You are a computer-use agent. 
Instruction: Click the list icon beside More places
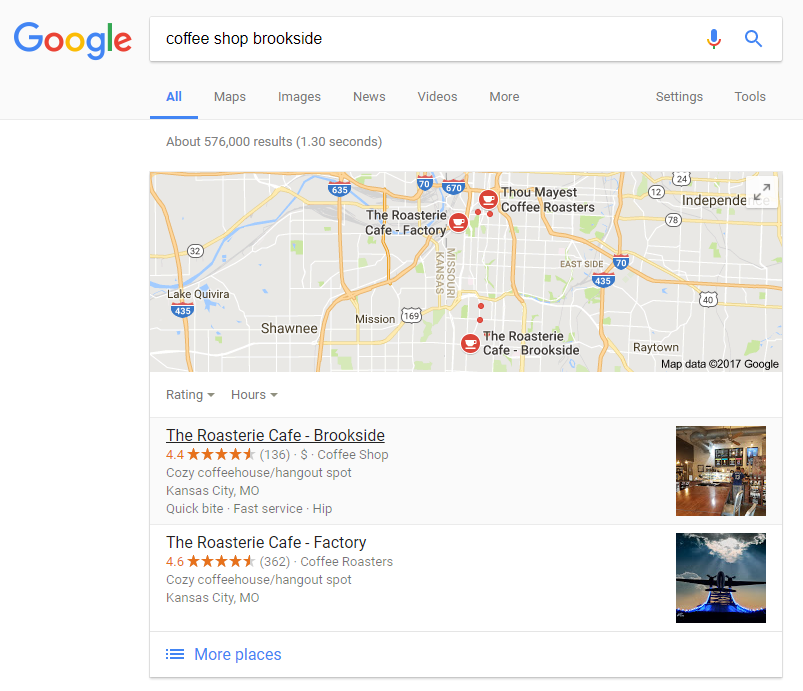pos(175,654)
